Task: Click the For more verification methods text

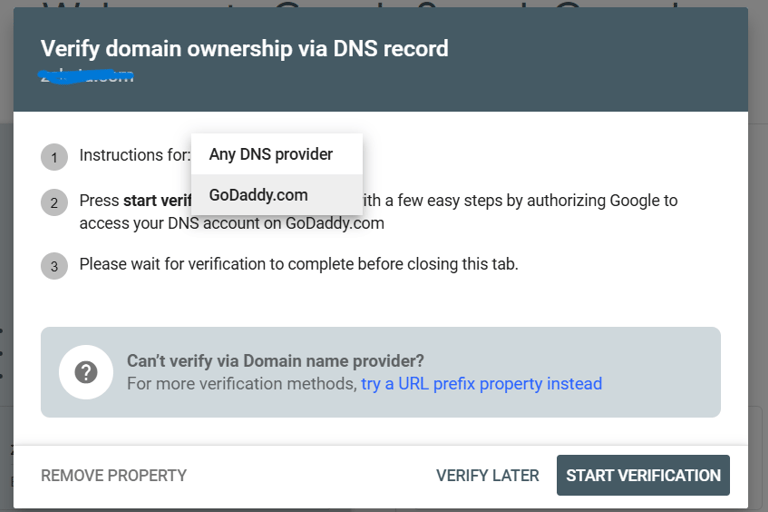Action: tap(242, 384)
